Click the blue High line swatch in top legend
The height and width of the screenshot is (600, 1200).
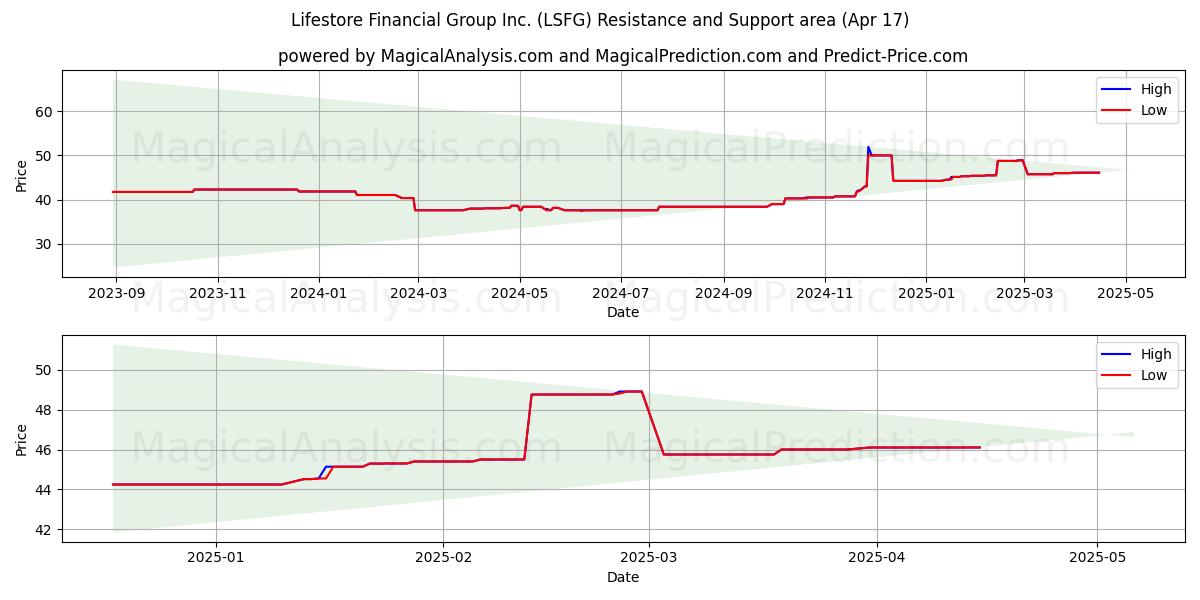1117,90
